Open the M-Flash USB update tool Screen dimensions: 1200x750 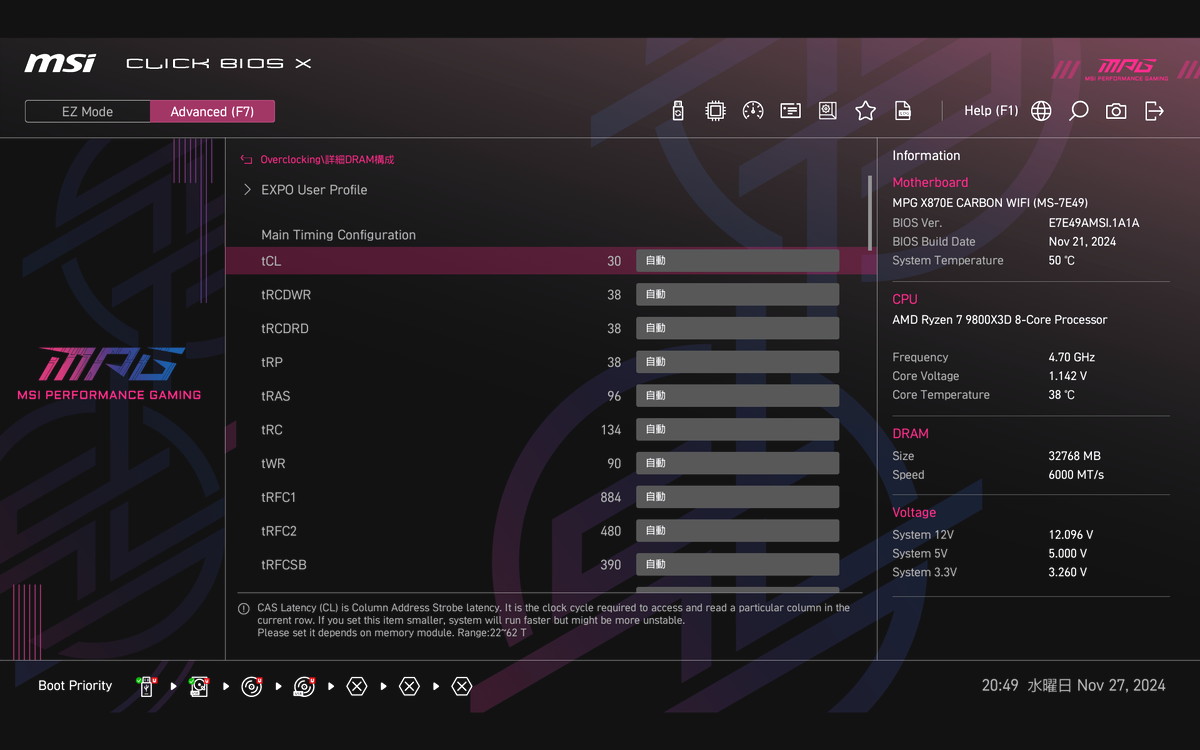coord(678,111)
